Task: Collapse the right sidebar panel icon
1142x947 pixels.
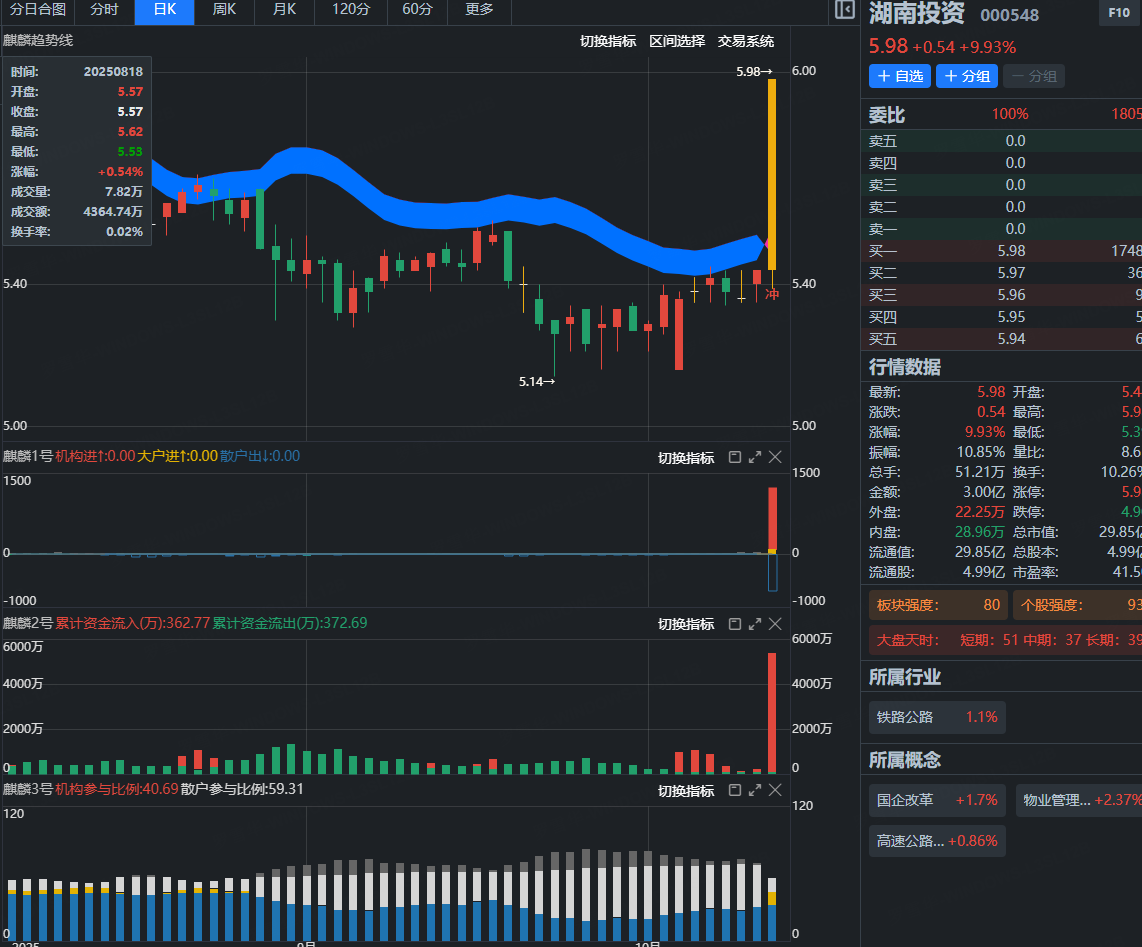Action: (844, 11)
